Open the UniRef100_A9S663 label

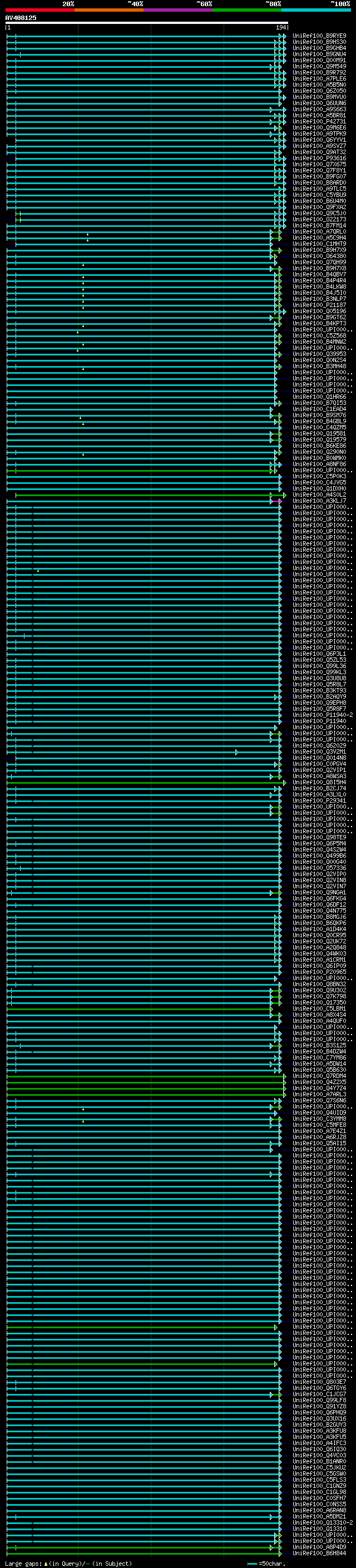click(x=319, y=110)
